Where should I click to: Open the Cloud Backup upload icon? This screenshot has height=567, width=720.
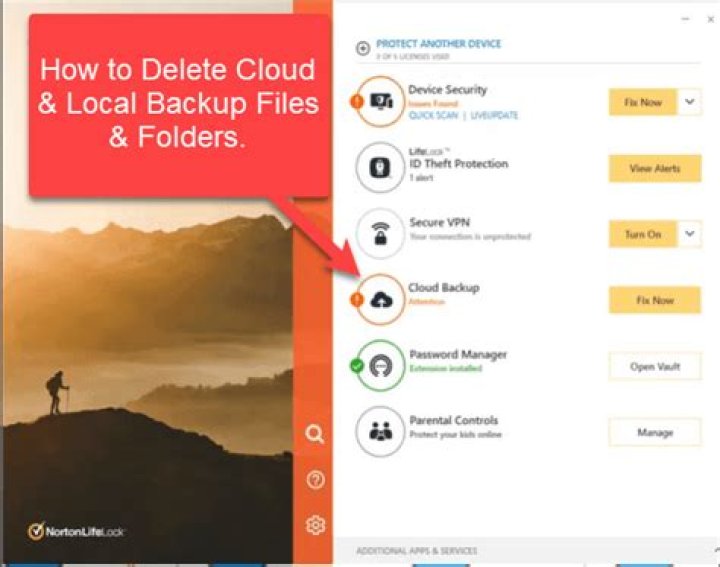coord(381,300)
